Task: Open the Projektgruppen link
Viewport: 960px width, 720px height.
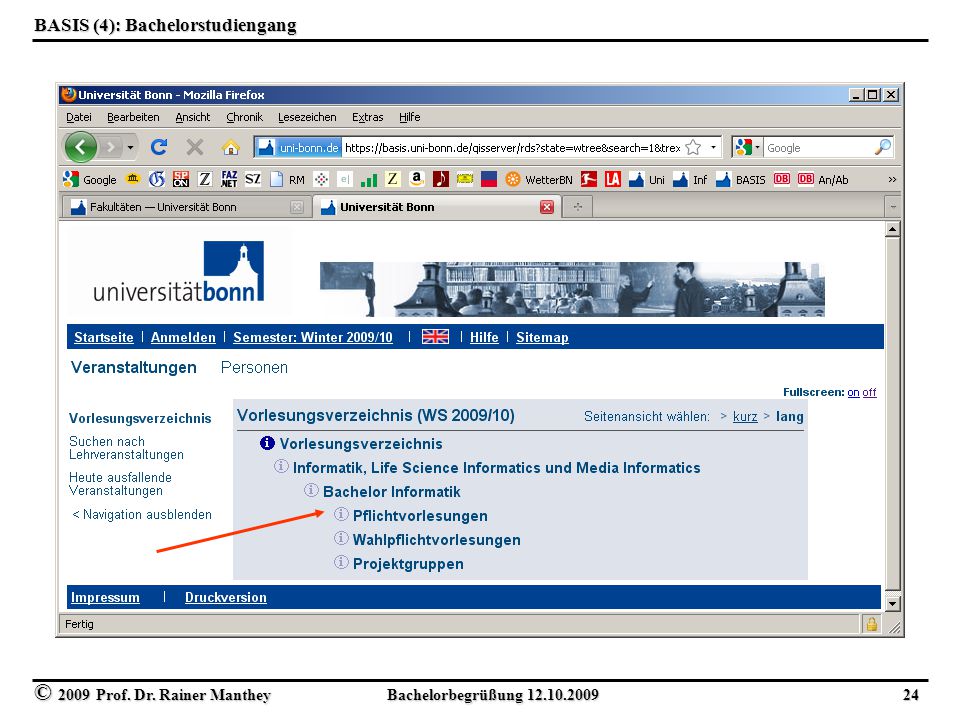Action: [408, 563]
